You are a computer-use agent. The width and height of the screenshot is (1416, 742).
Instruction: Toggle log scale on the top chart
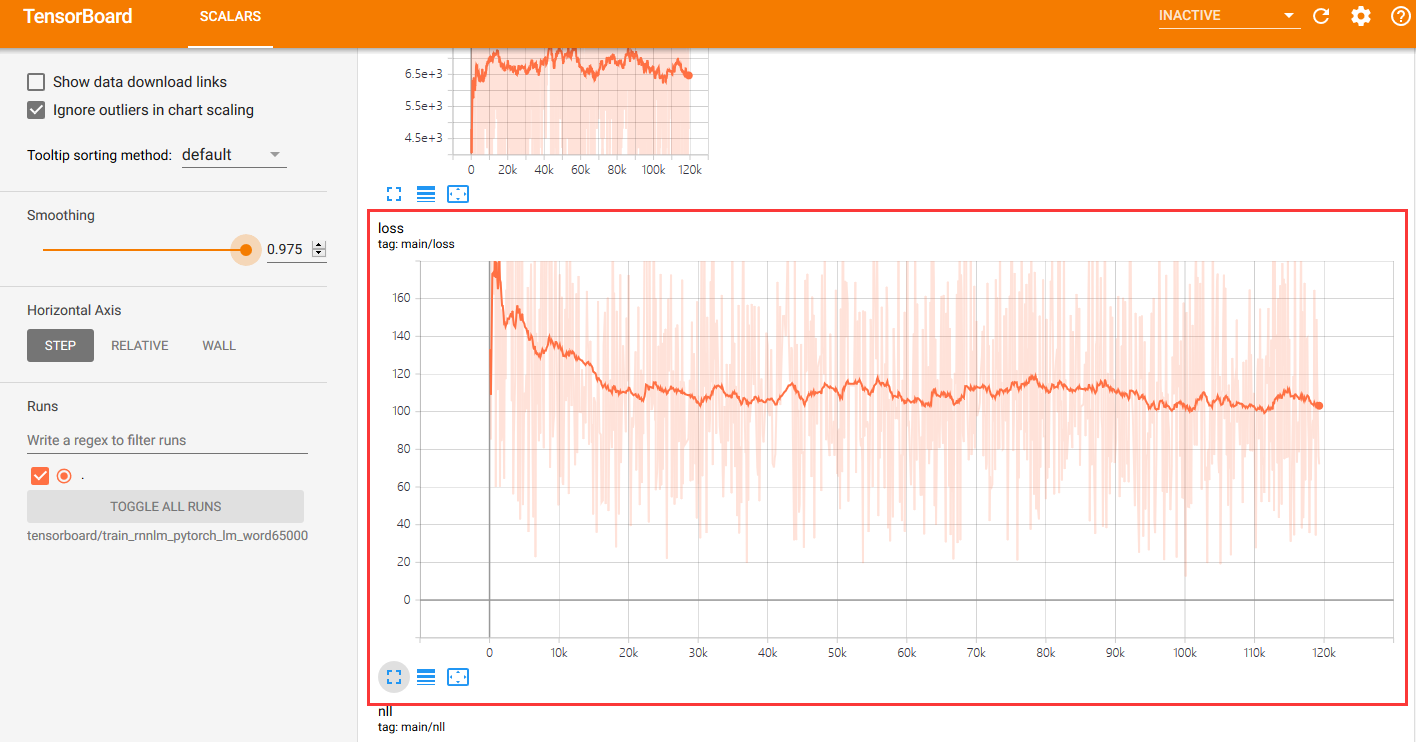pos(425,193)
